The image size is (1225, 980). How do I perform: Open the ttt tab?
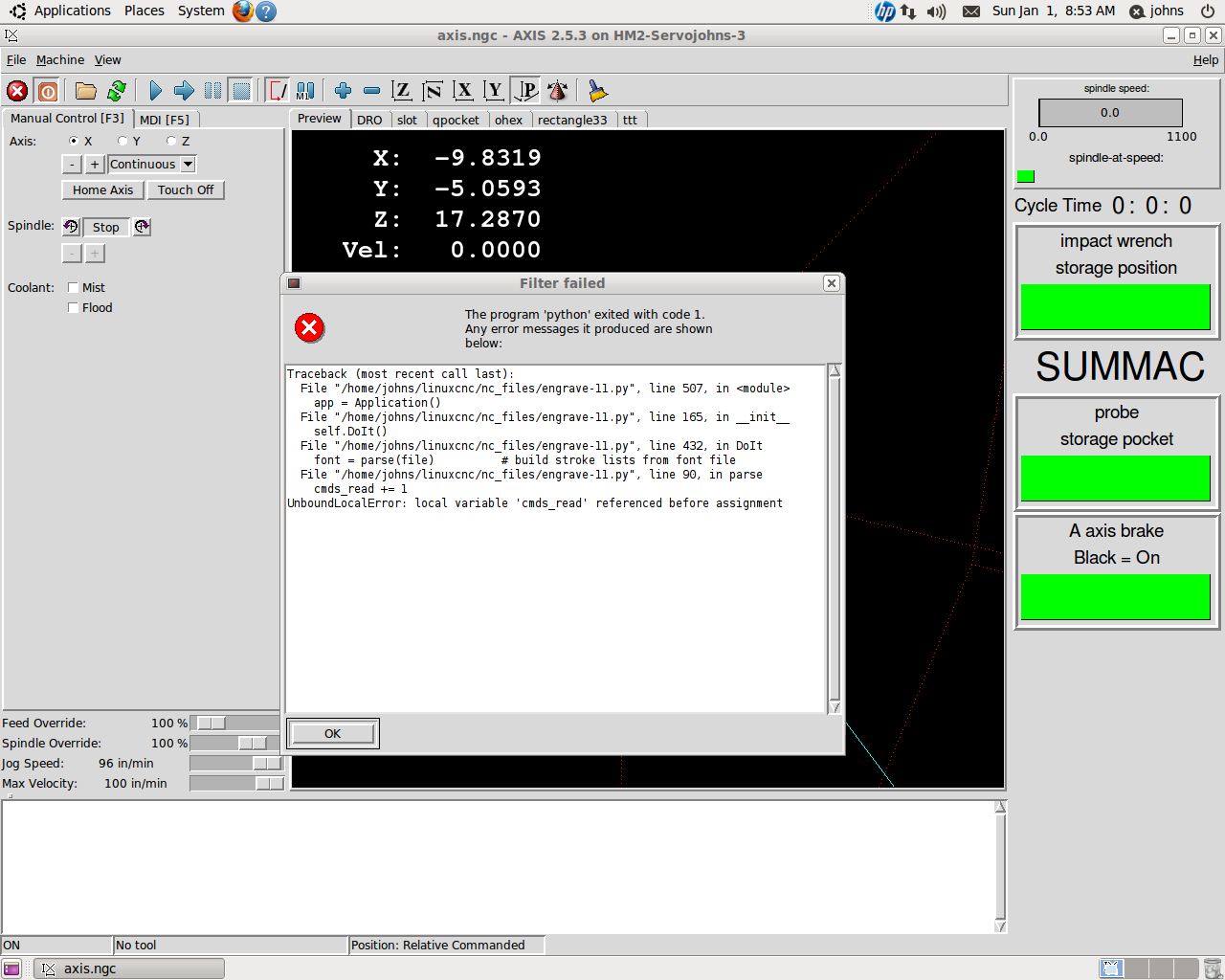click(x=630, y=120)
